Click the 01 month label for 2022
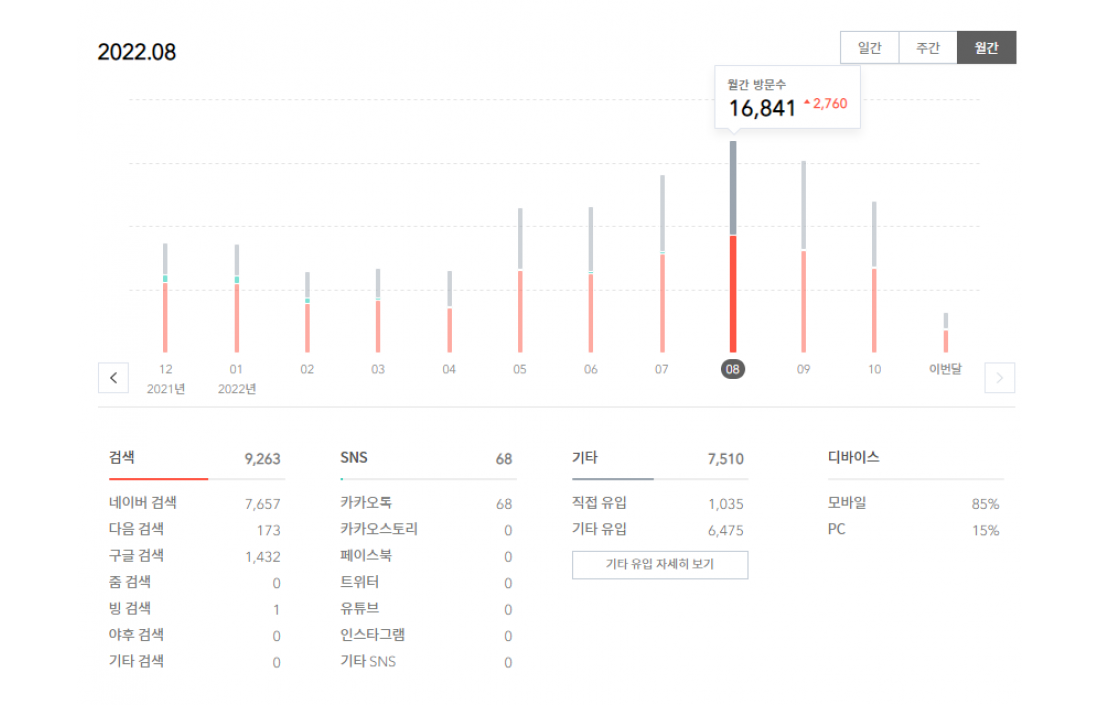The image size is (1100, 705). pyautogui.click(x=236, y=369)
